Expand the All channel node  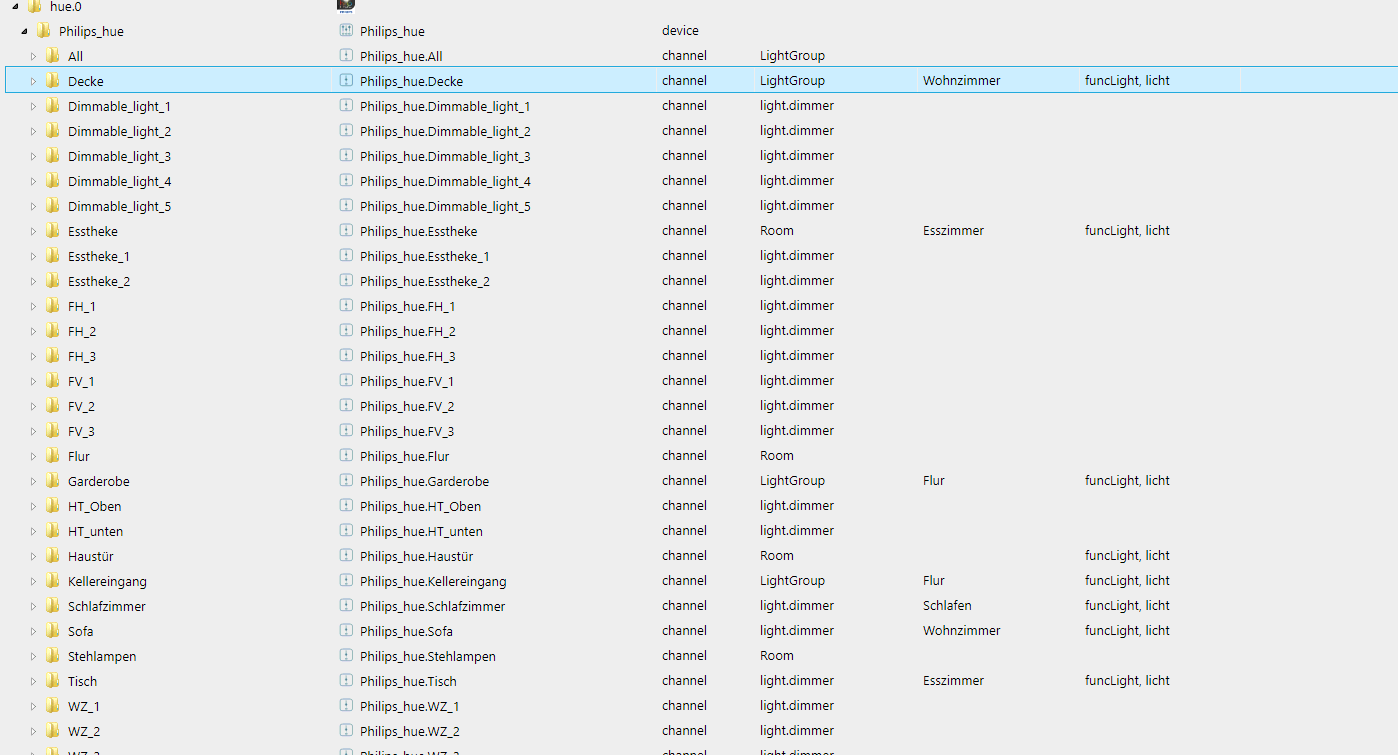pos(33,56)
